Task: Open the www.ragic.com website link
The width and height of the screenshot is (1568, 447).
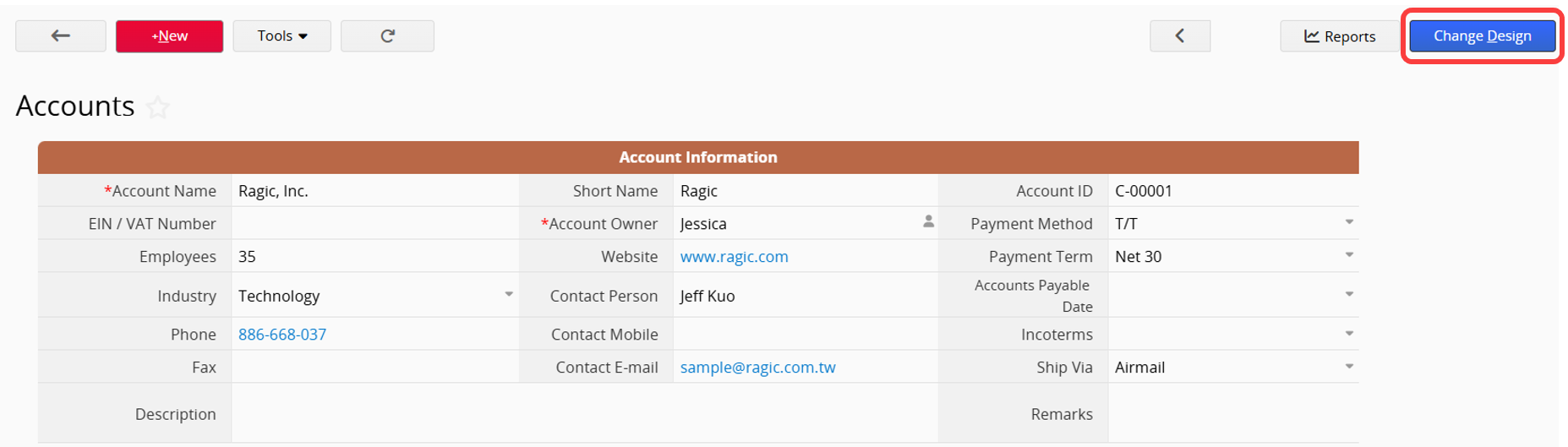Action: pyautogui.click(x=735, y=257)
